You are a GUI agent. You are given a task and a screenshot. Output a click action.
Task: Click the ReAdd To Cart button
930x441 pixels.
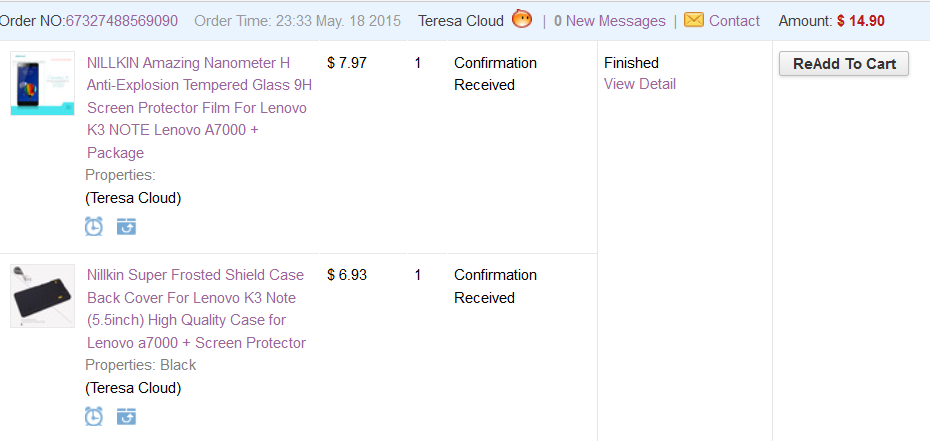pyautogui.click(x=844, y=64)
